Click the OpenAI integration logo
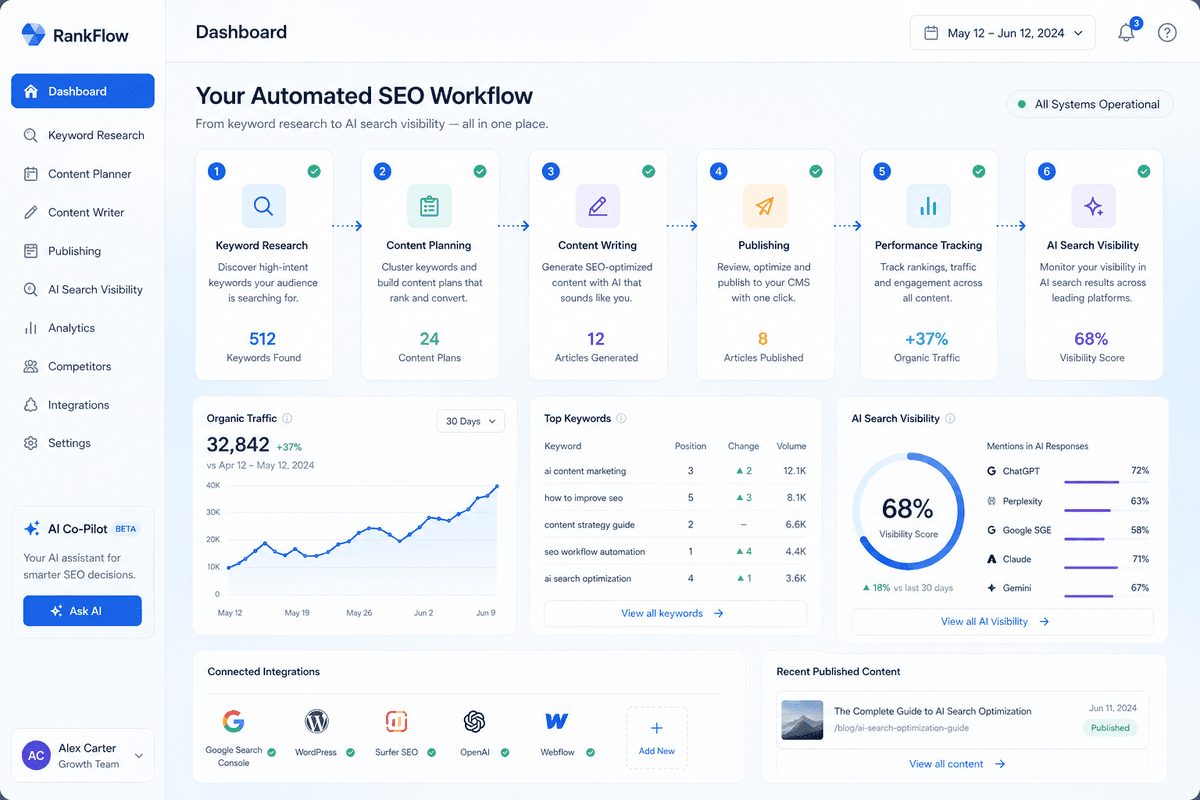Viewport: 1200px width, 800px height. (474, 721)
